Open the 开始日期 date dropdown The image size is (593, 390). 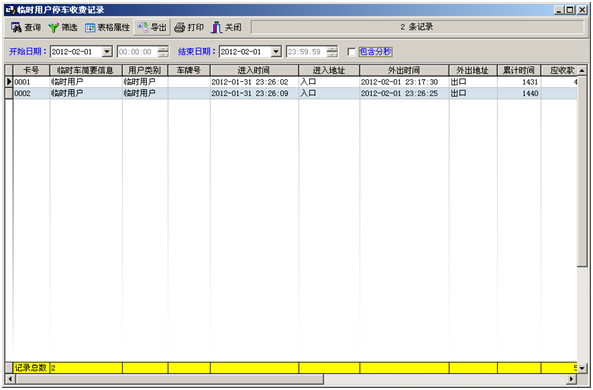click(x=107, y=52)
